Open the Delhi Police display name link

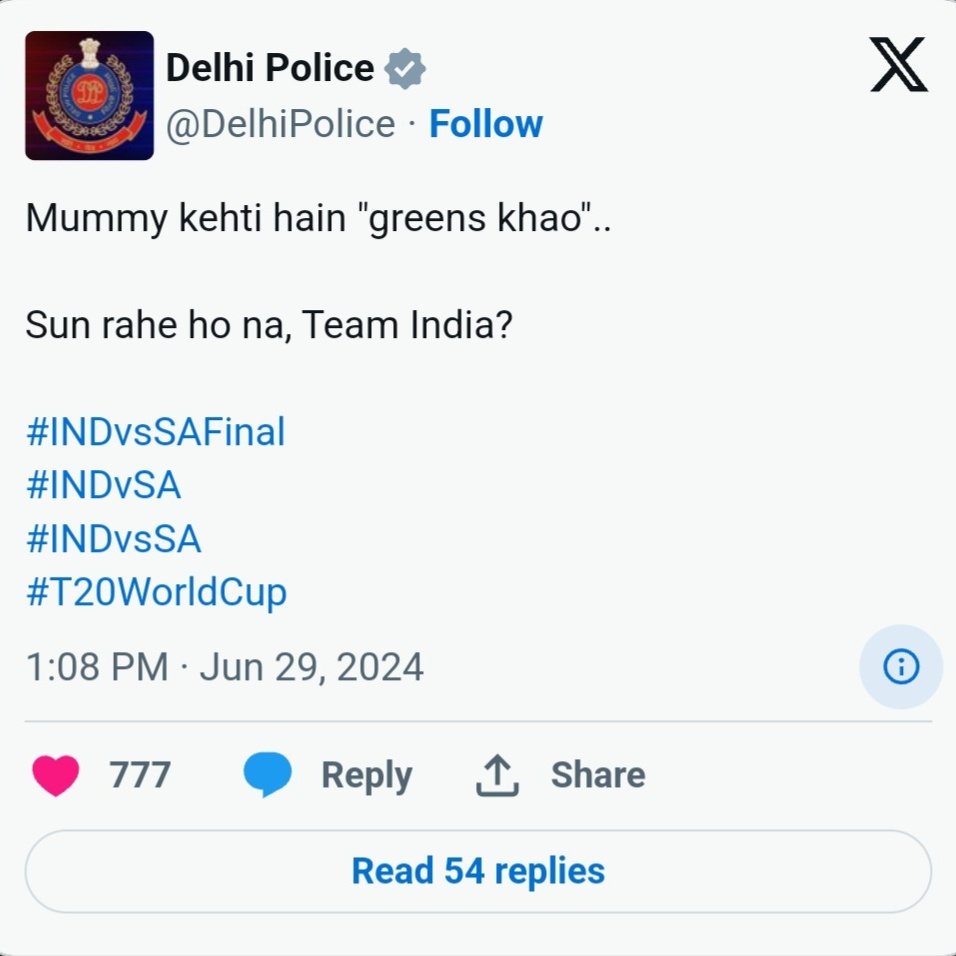point(269,68)
